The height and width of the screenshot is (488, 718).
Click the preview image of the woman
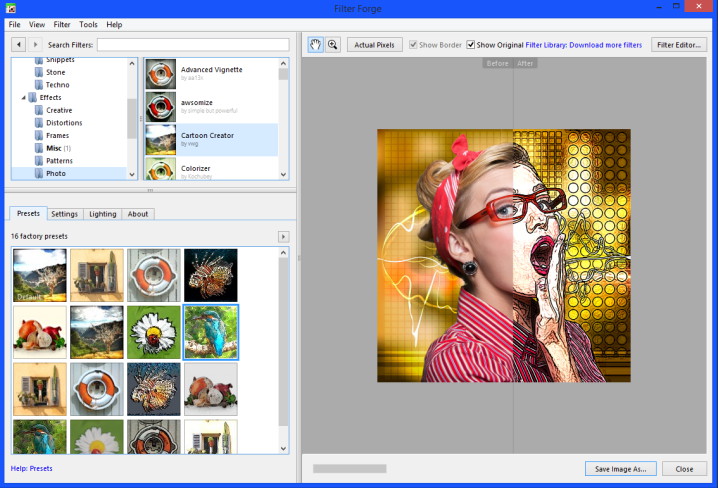click(x=504, y=255)
